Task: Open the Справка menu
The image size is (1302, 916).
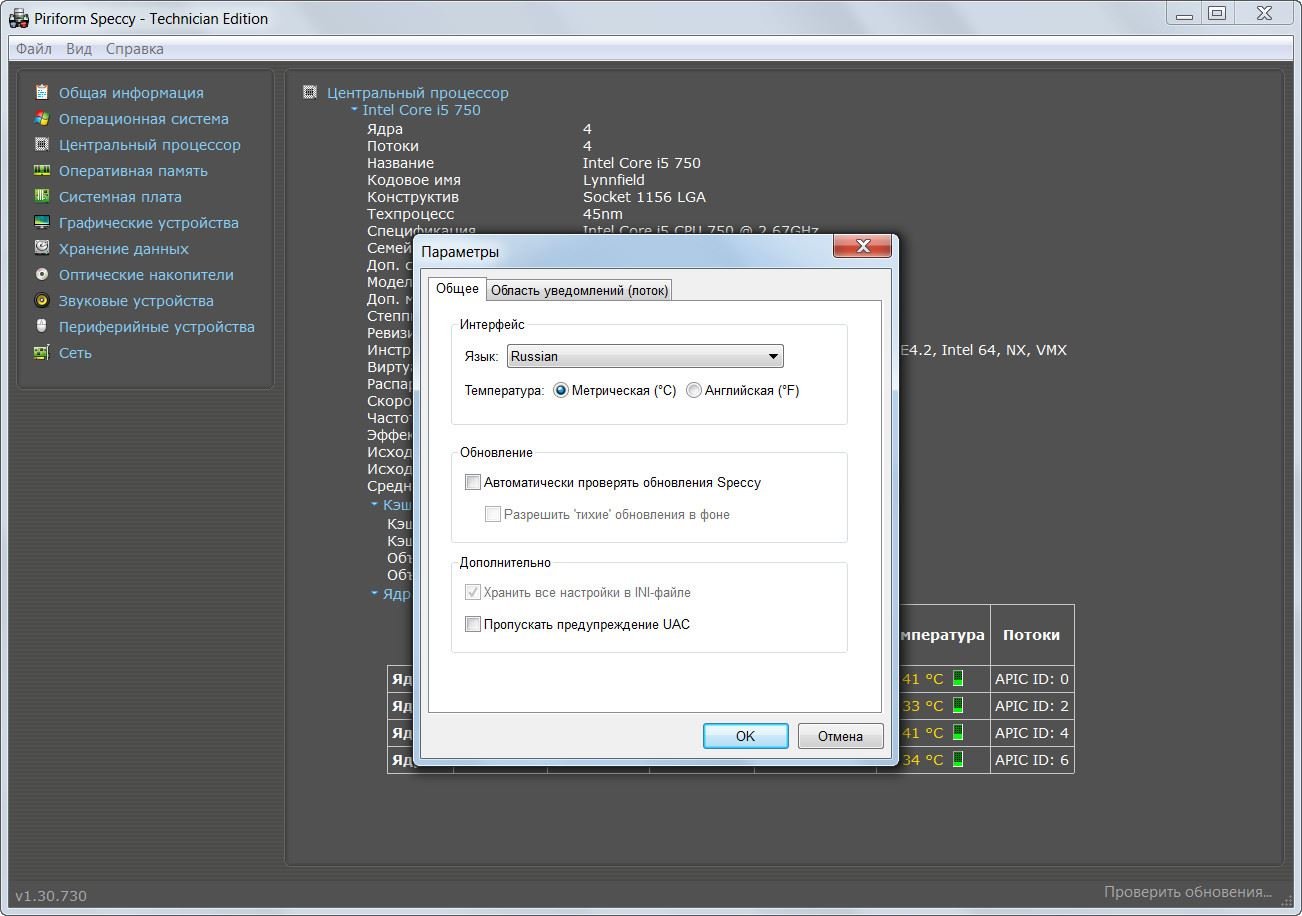Action: click(x=134, y=49)
